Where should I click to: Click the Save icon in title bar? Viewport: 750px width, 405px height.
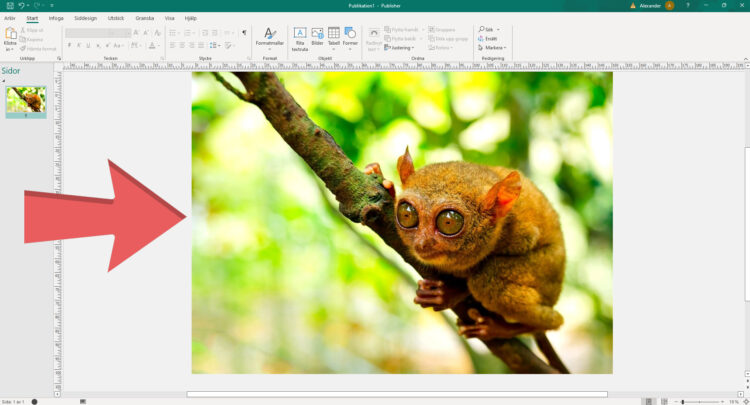(8, 5)
